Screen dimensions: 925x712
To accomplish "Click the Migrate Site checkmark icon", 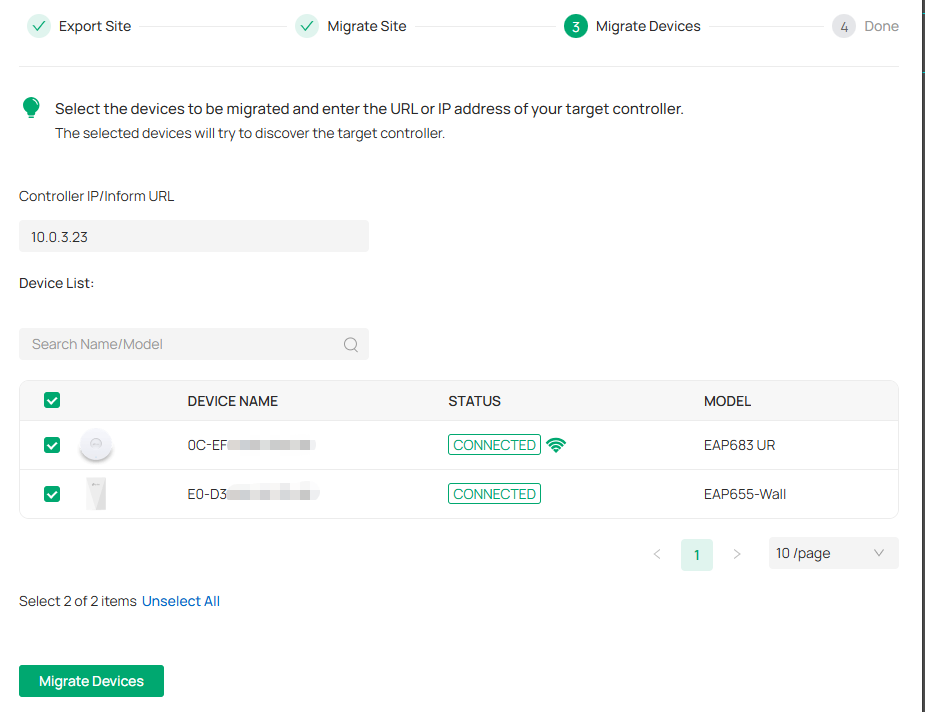I will [307, 26].
